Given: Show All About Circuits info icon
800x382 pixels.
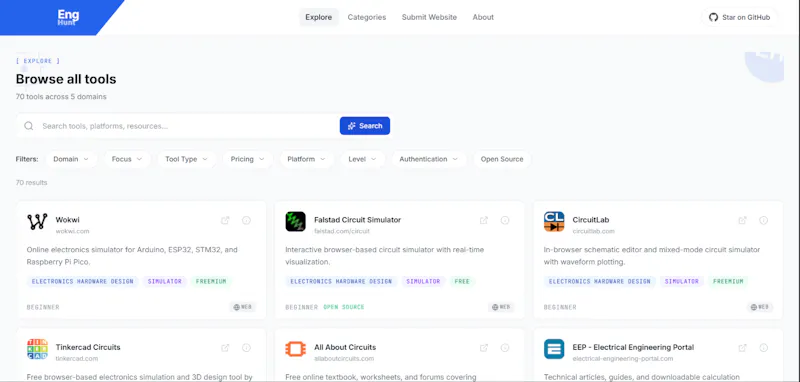Looking at the screenshot, I should click(x=505, y=348).
